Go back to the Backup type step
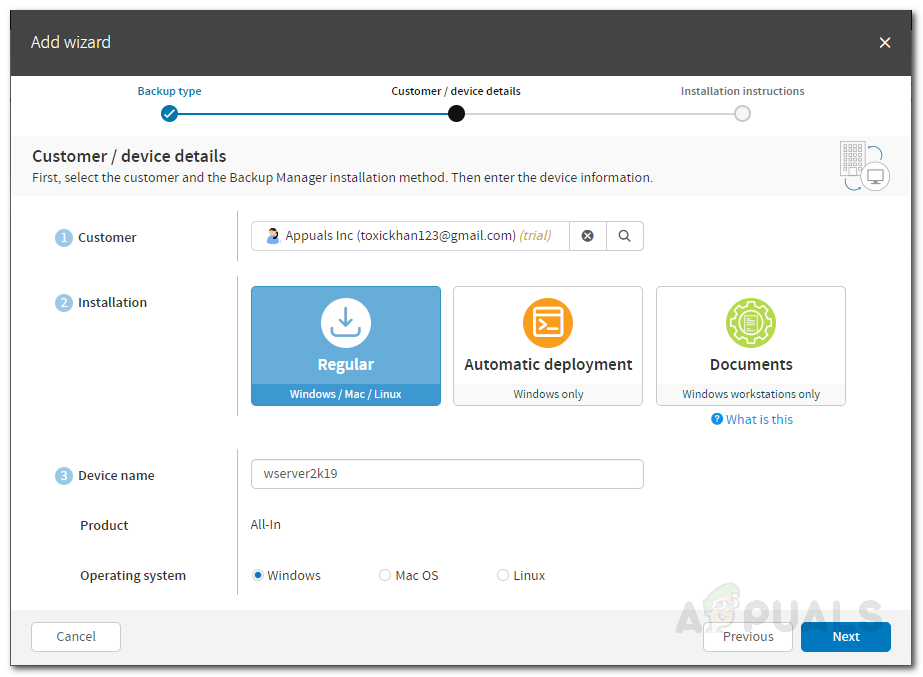The image size is (923, 677). 170,114
